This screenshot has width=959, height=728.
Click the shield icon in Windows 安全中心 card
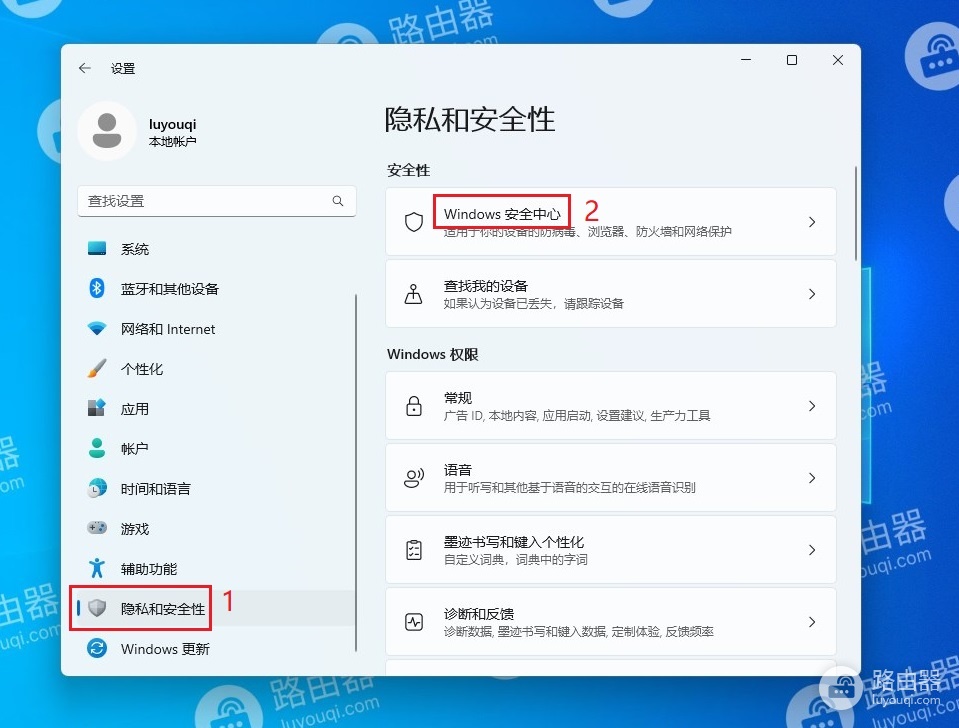click(x=414, y=221)
